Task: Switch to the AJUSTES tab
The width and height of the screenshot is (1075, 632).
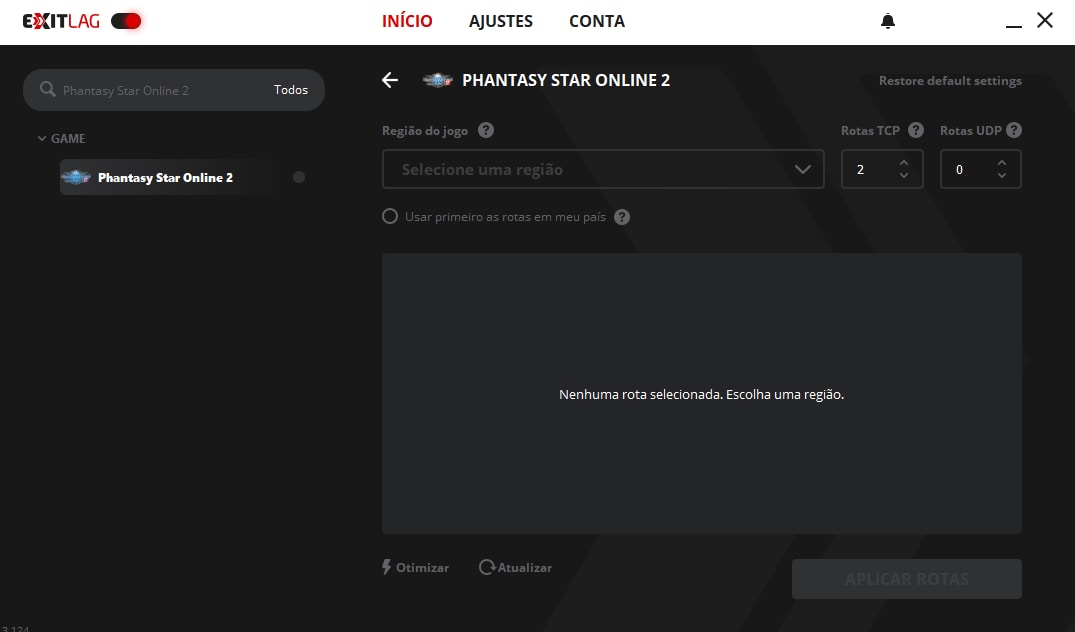Action: tap(501, 21)
